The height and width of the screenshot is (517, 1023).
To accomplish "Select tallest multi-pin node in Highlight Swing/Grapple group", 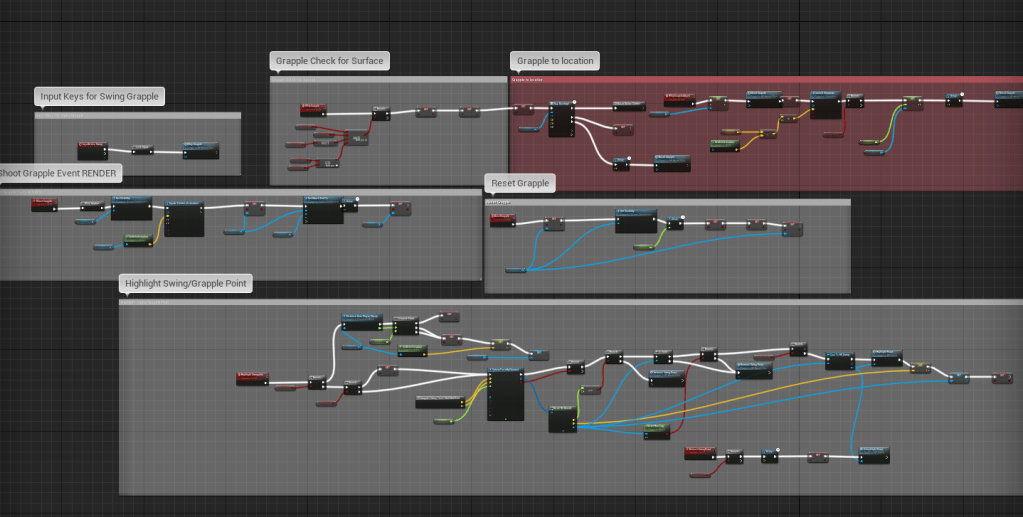I will click(505, 395).
